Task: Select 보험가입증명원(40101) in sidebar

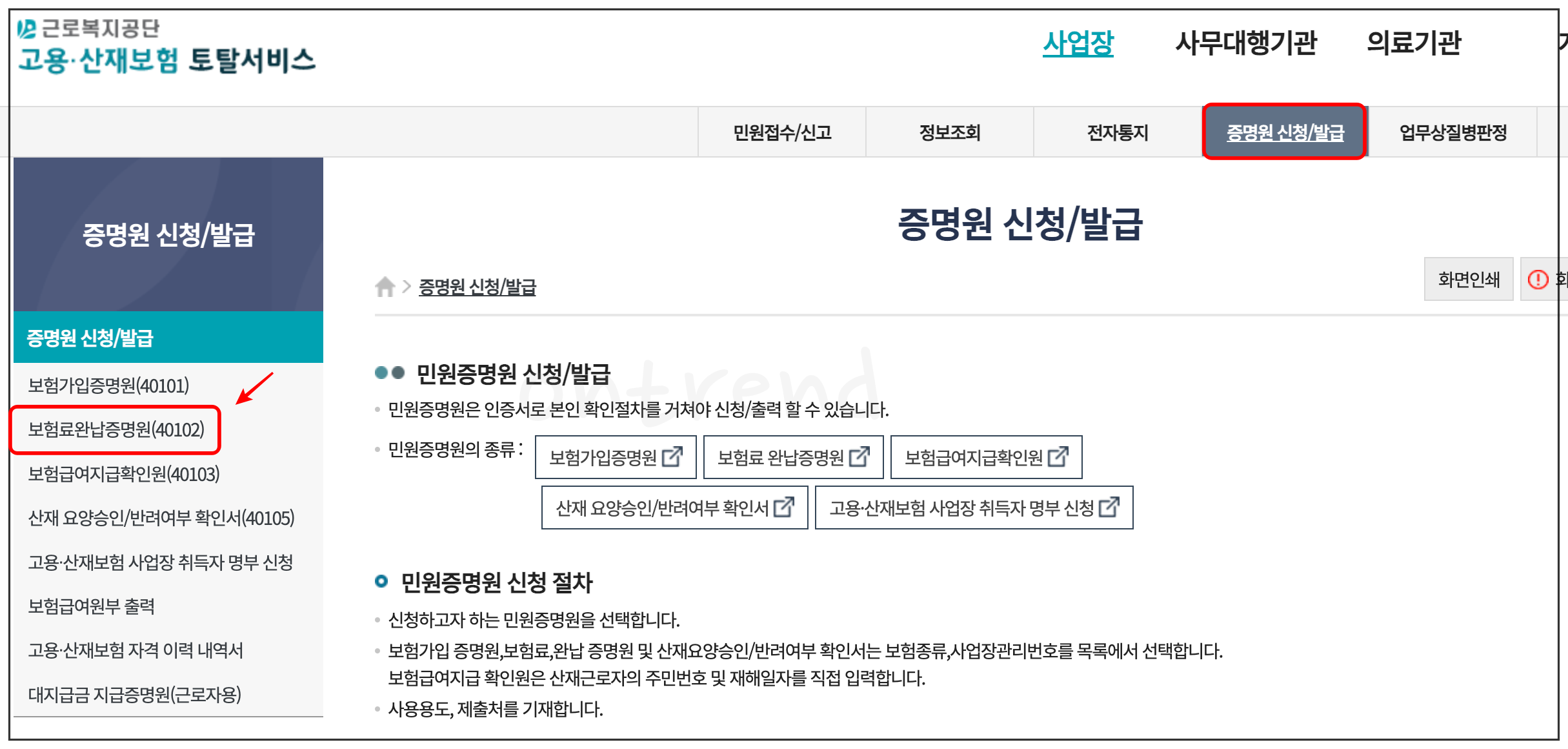Action: coord(108,385)
